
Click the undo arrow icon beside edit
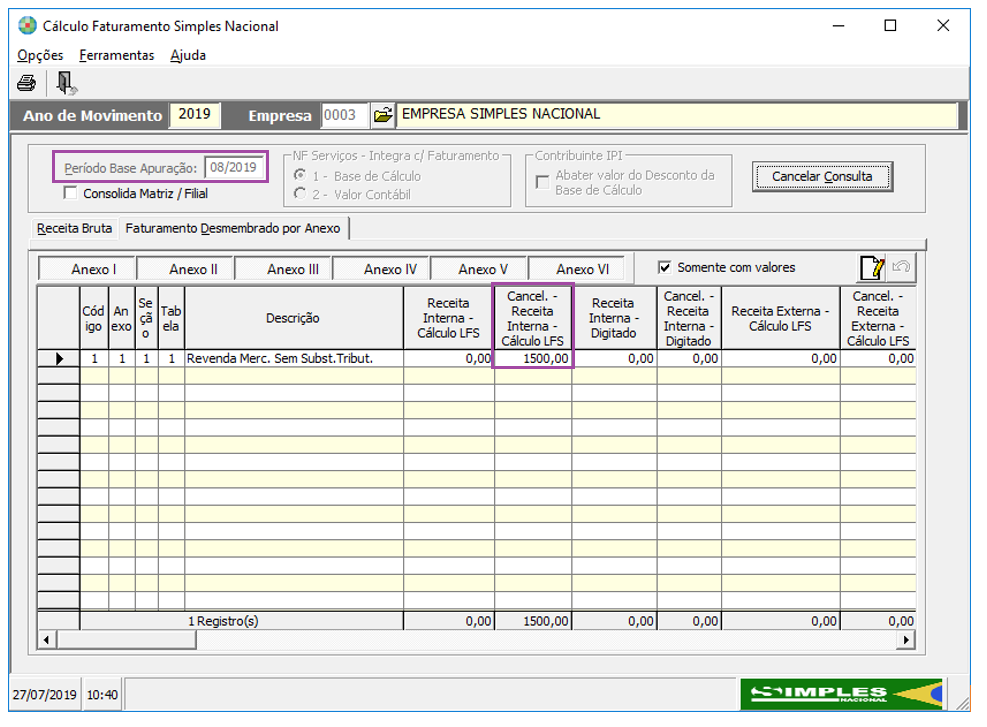(901, 268)
